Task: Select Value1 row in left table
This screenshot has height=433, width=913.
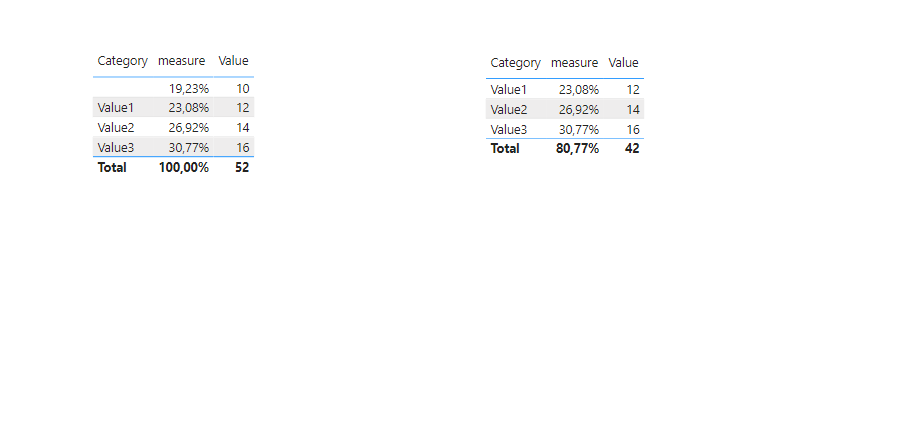Action: point(174,108)
